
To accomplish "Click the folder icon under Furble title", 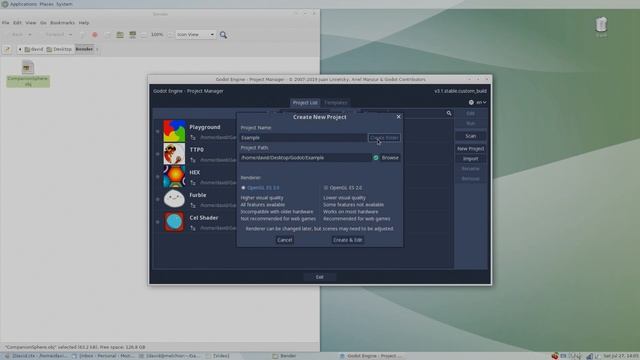I will point(193,206).
